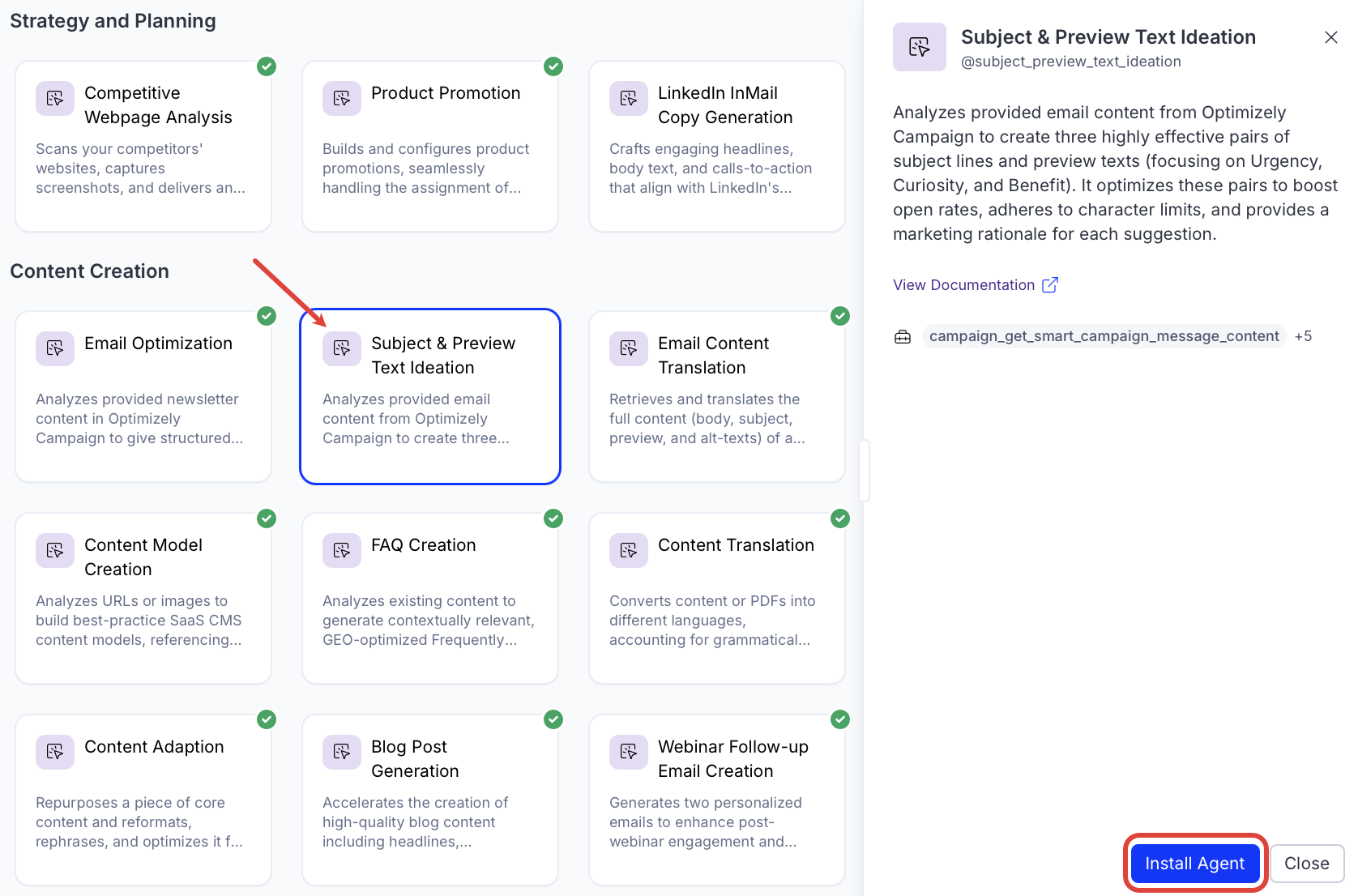The image size is (1358, 896).
Task: Expand the +5 tools list
Action: (1304, 335)
